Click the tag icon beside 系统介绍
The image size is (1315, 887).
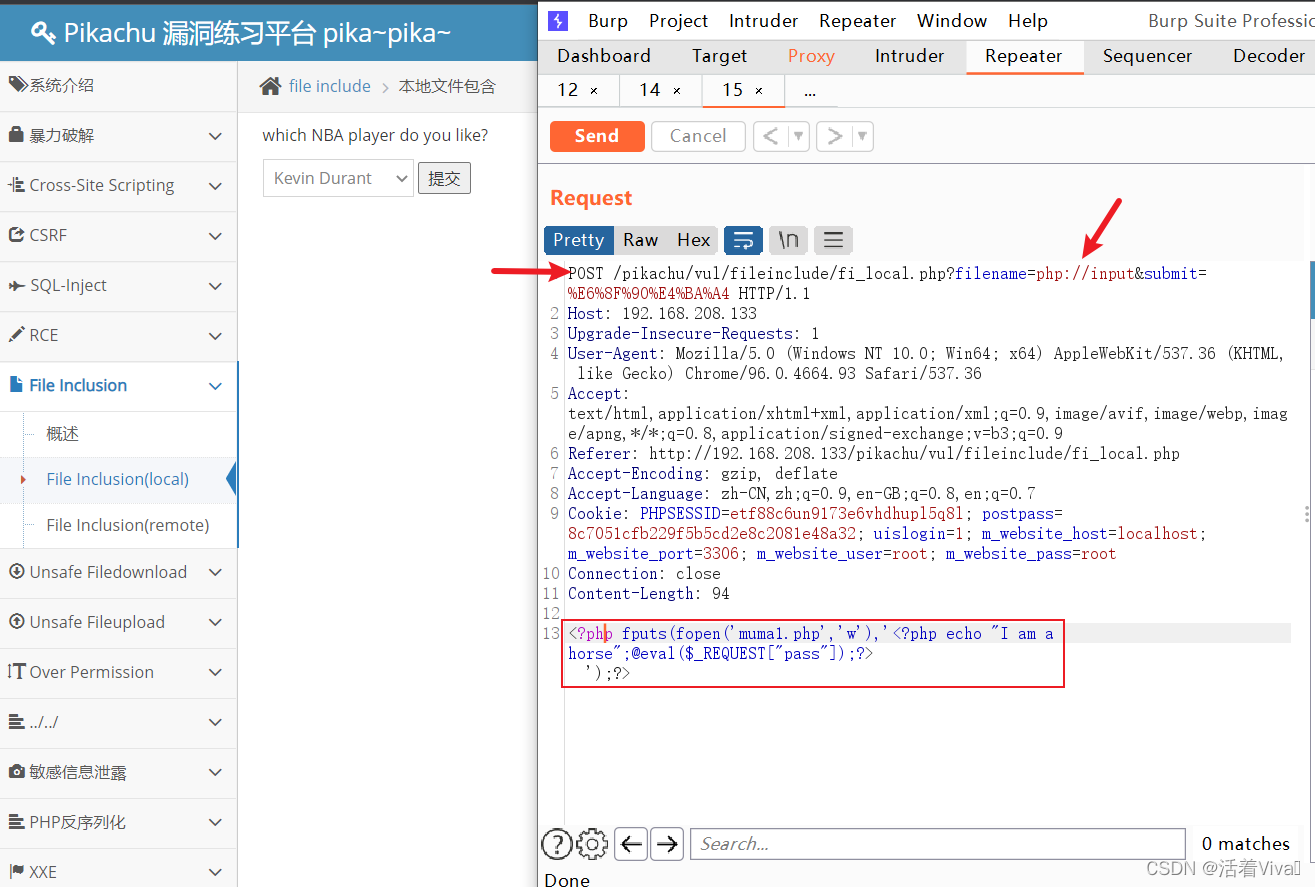(18, 85)
